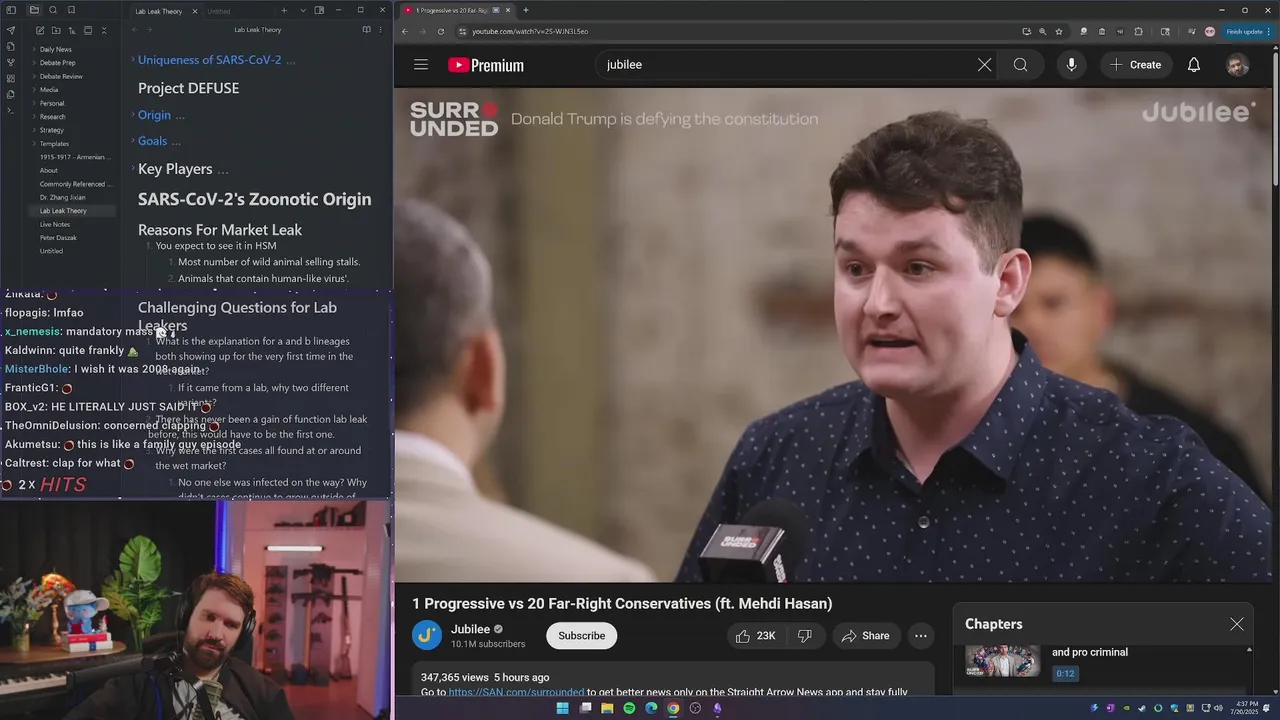Click the Origin heading link

(154, 115)
